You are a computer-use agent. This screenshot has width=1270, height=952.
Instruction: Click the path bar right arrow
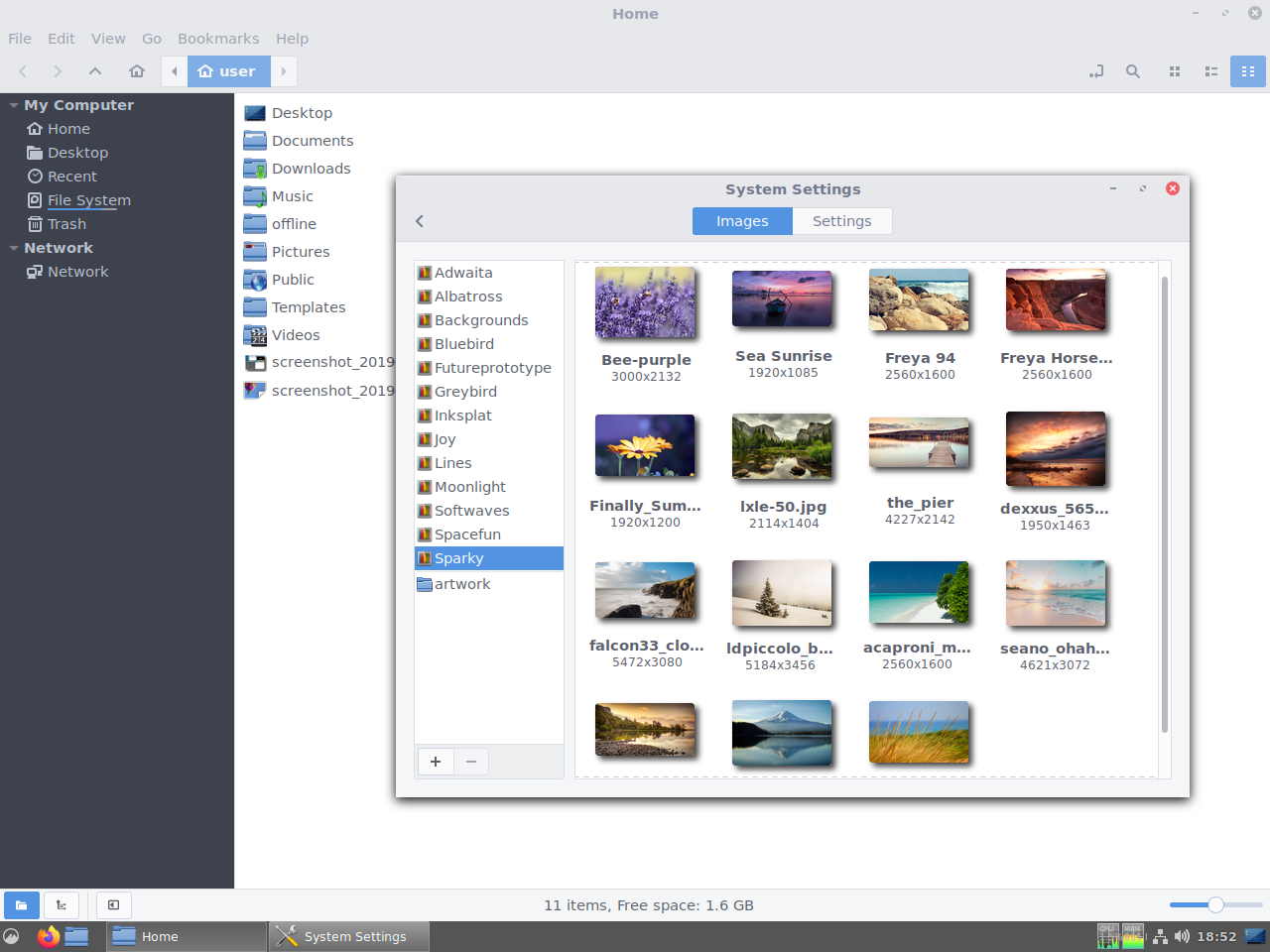pos(284,71)
